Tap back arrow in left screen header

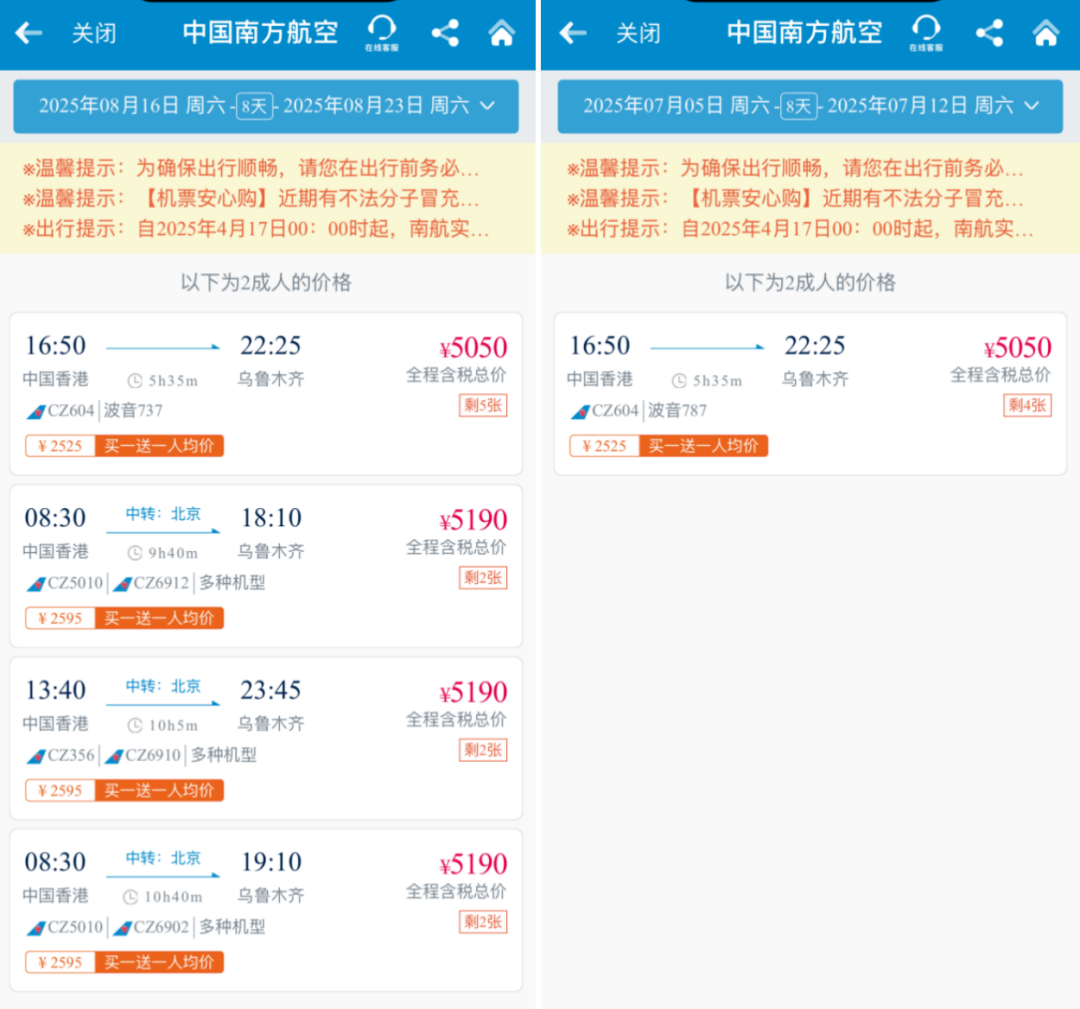[29, 32]
